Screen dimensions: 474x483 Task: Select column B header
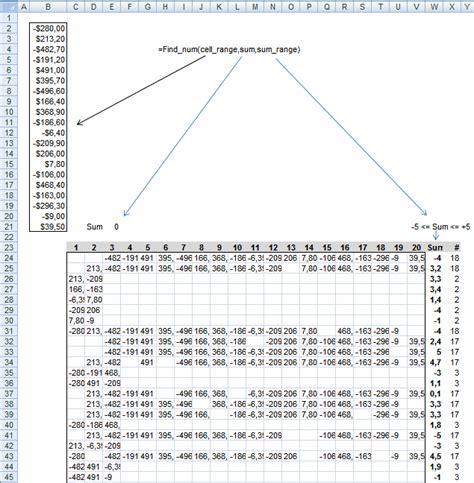48,6
